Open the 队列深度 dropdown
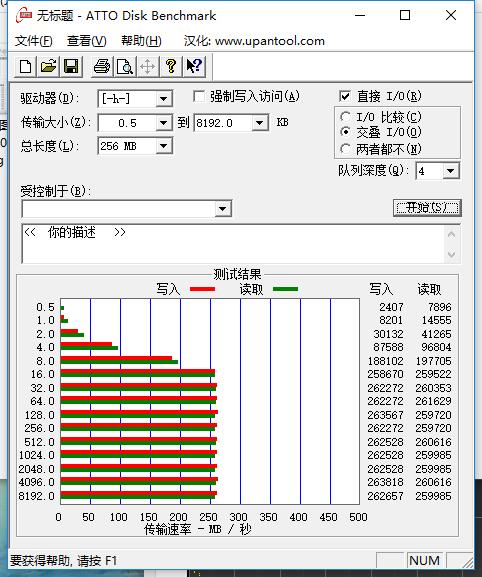This screenshot has width=482, height=577. 450,171
